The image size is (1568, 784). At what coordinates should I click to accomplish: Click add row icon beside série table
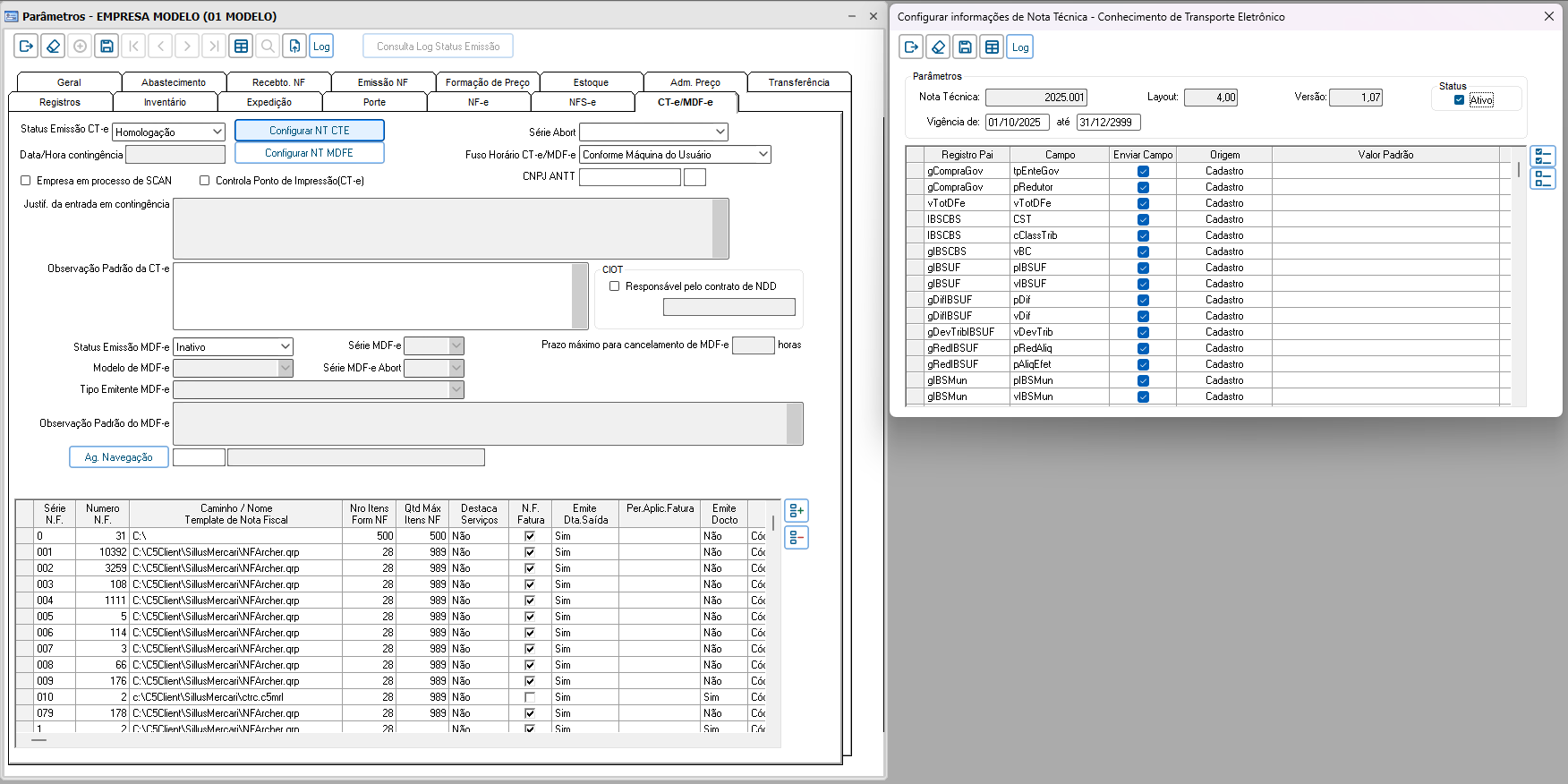pos(797,511)
